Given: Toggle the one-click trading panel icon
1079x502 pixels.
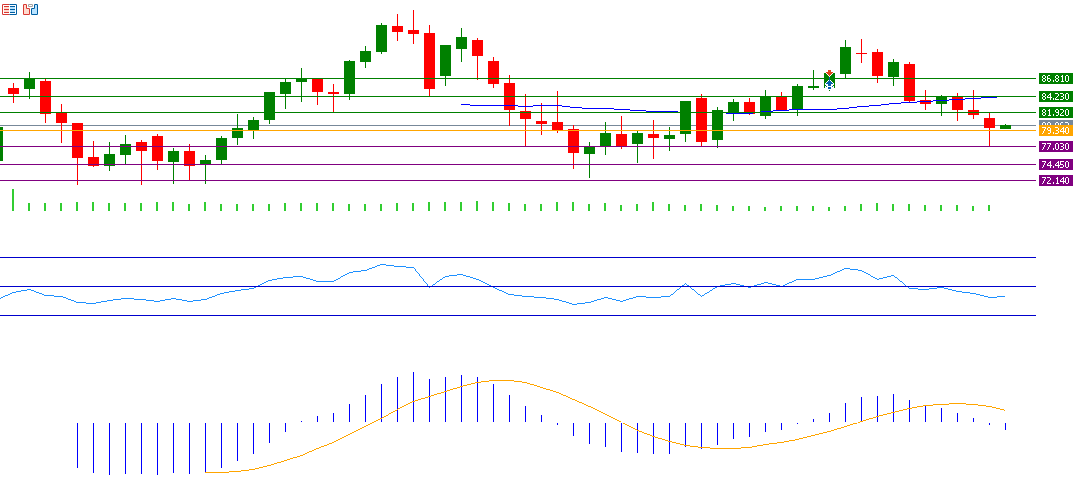Looking at the screenshot, I should pos(31,9).
